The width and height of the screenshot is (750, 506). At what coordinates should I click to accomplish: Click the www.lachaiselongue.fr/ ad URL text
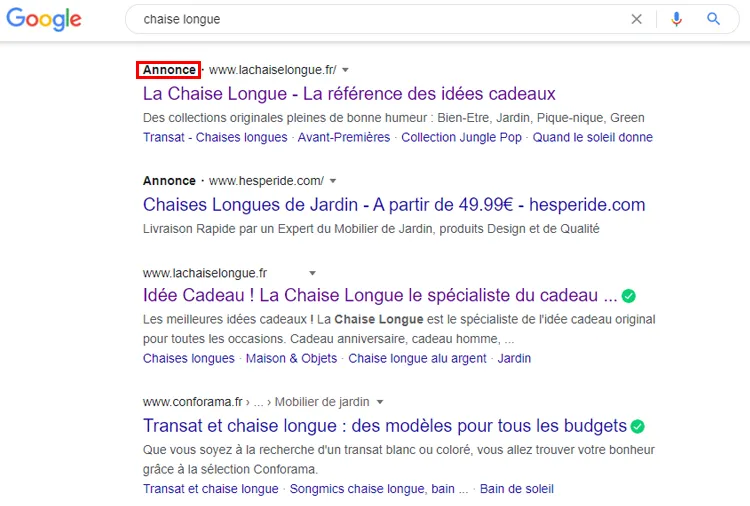(x=273, y=70)
